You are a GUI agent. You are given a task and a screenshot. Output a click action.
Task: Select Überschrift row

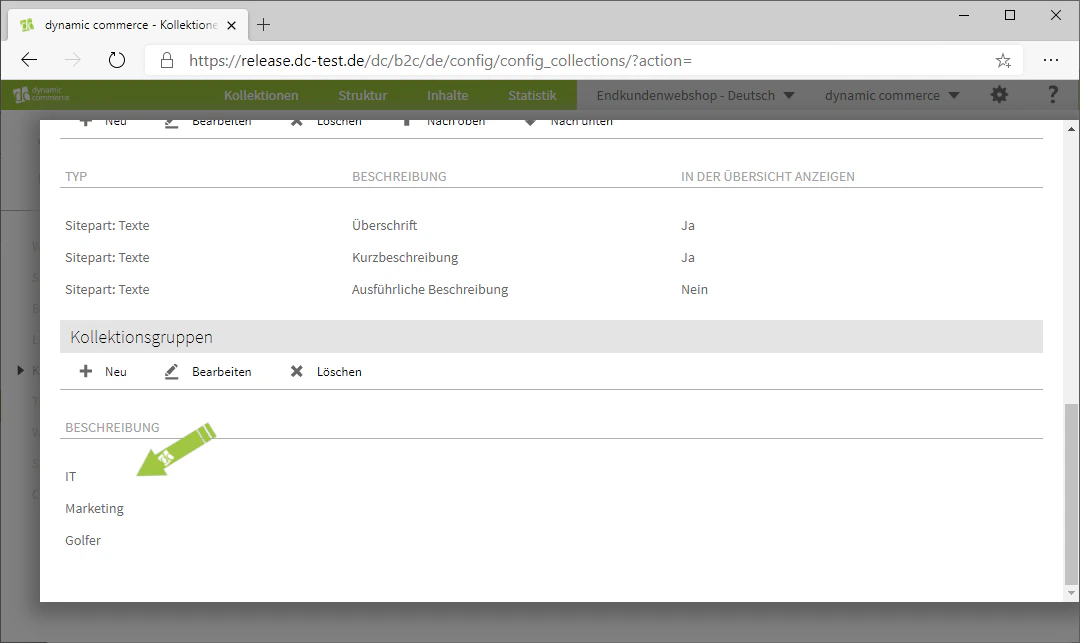(x=551, y=225)
